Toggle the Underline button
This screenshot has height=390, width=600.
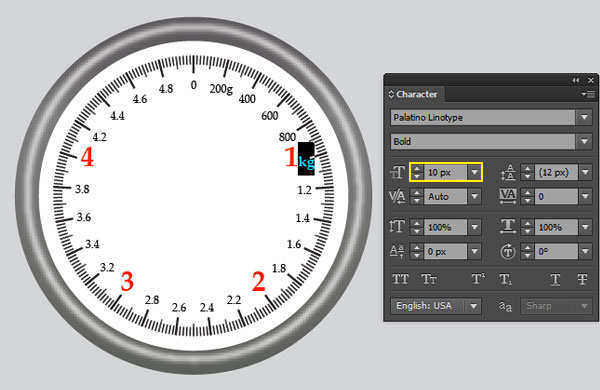click(555, 280)
